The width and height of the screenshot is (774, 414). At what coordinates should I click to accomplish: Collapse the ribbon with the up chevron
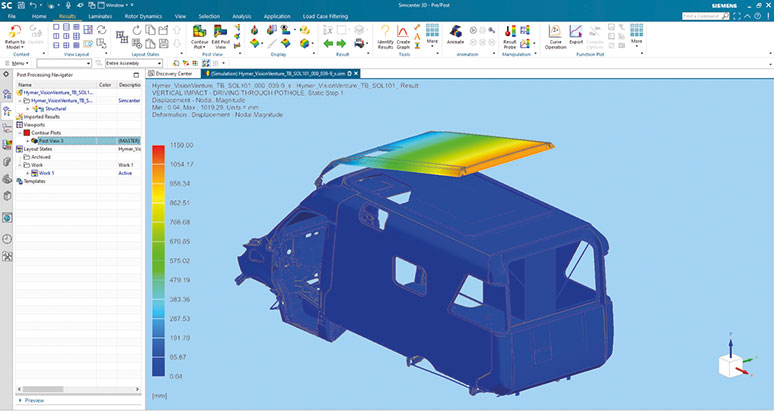pyautogui.click(x=747, y=16)
